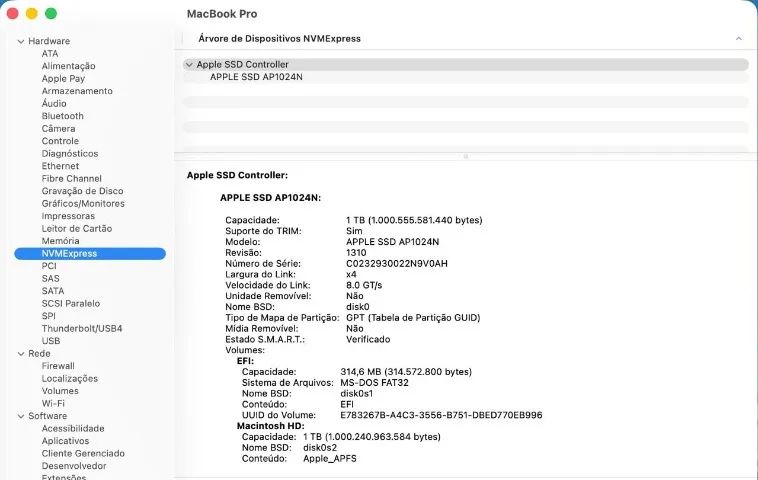Open Desenvolvedor under Software
This screenshot has height=480, width=758.
74,466
